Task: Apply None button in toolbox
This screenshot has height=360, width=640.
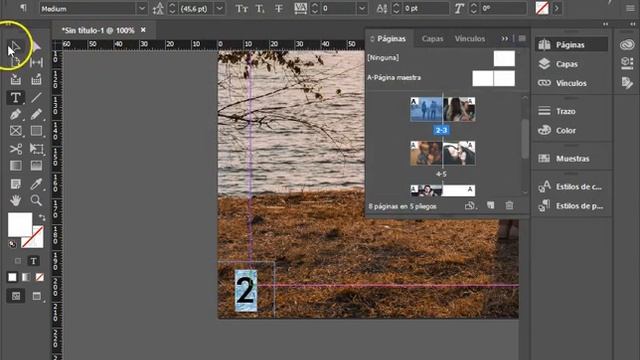Action: [x=39, y=278]
